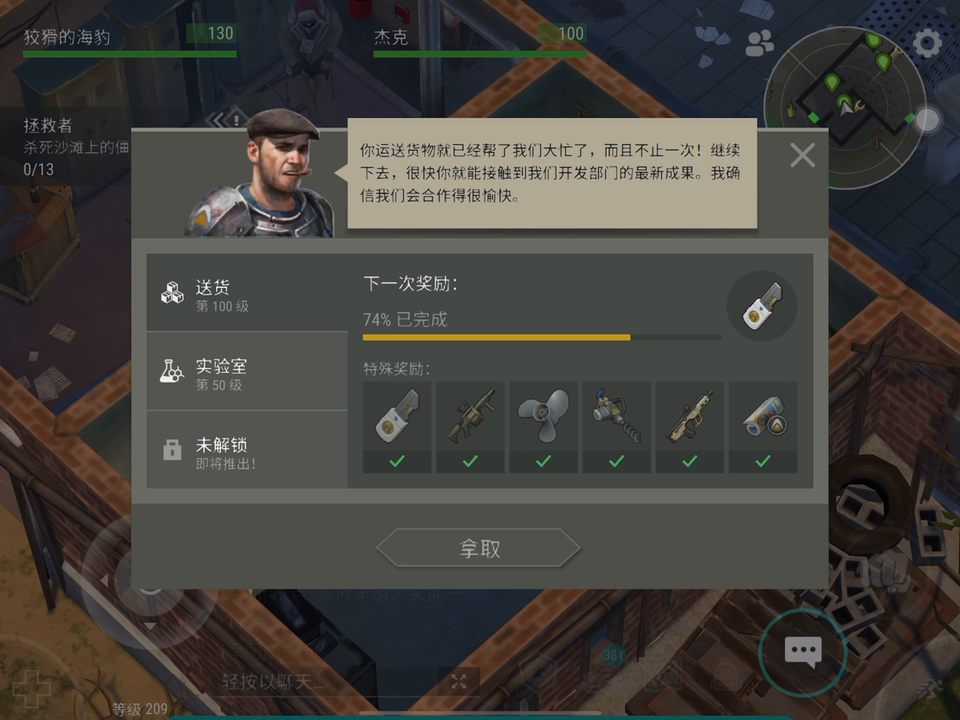This screenshot has width=960, height=720.
Task: Select the drill tool reward
Action: [617, 416]
